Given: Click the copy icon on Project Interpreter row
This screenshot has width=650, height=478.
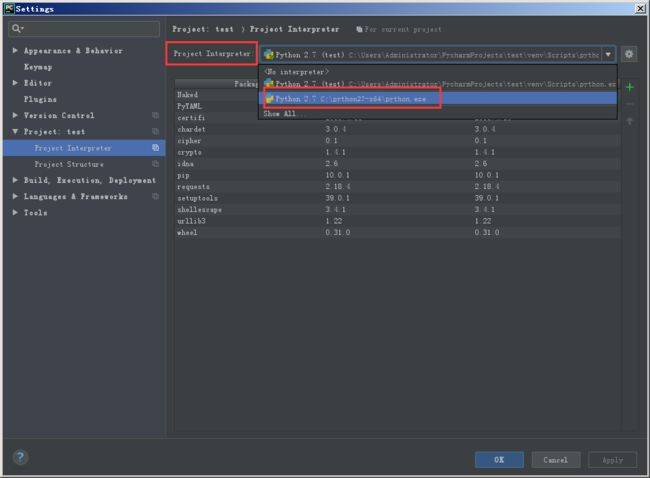Looking at the screenshot, I should (x=155, y=148).
